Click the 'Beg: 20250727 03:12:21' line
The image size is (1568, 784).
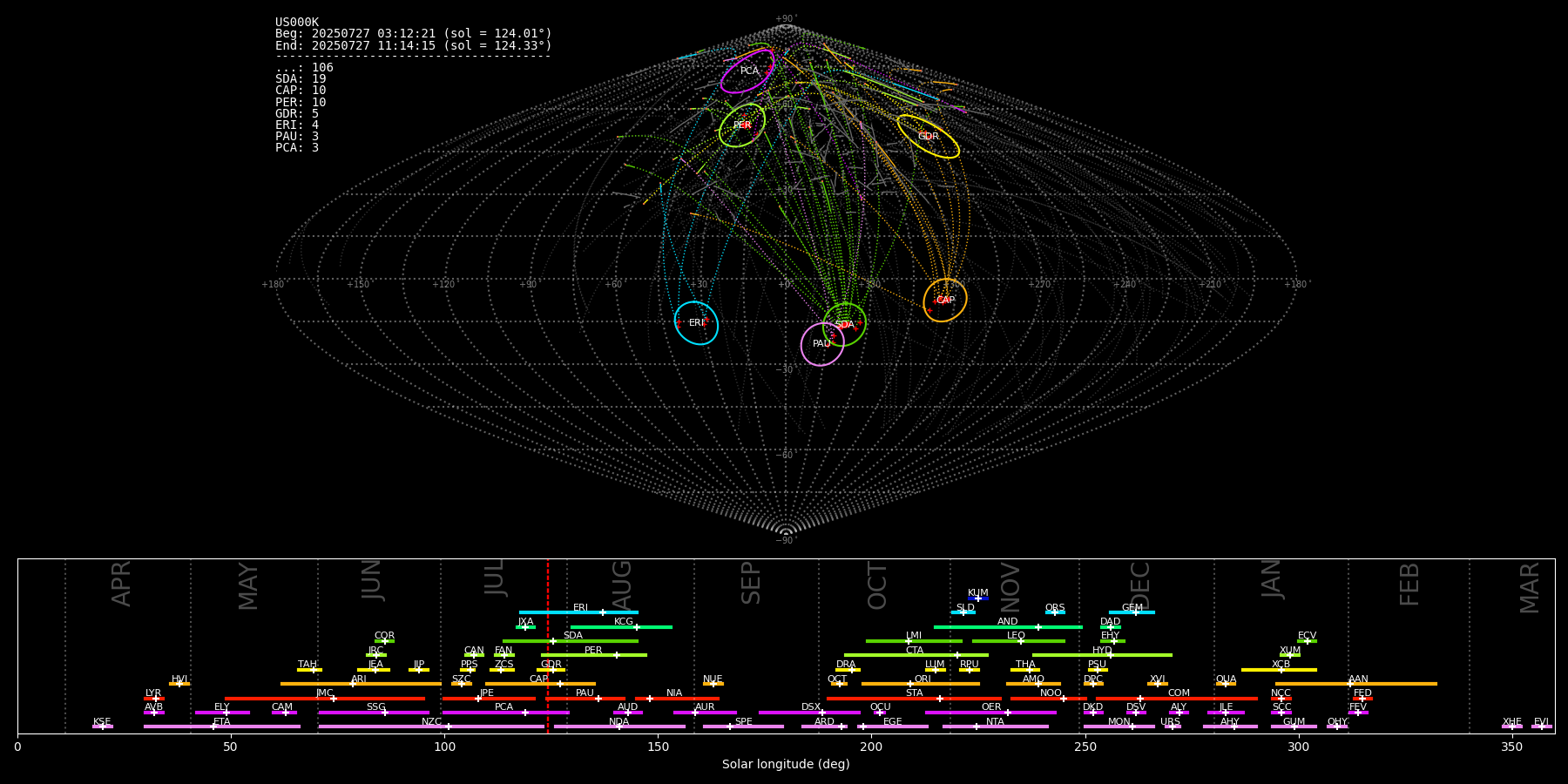(x=414, y=34)
